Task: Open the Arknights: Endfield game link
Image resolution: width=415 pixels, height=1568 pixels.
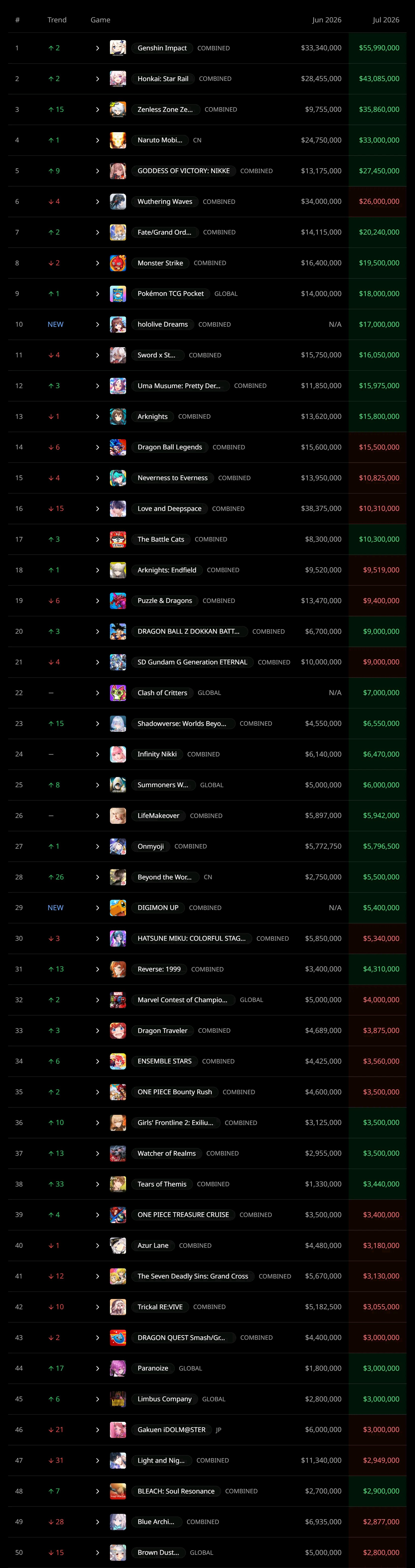Action: click(x=167, y=570)
